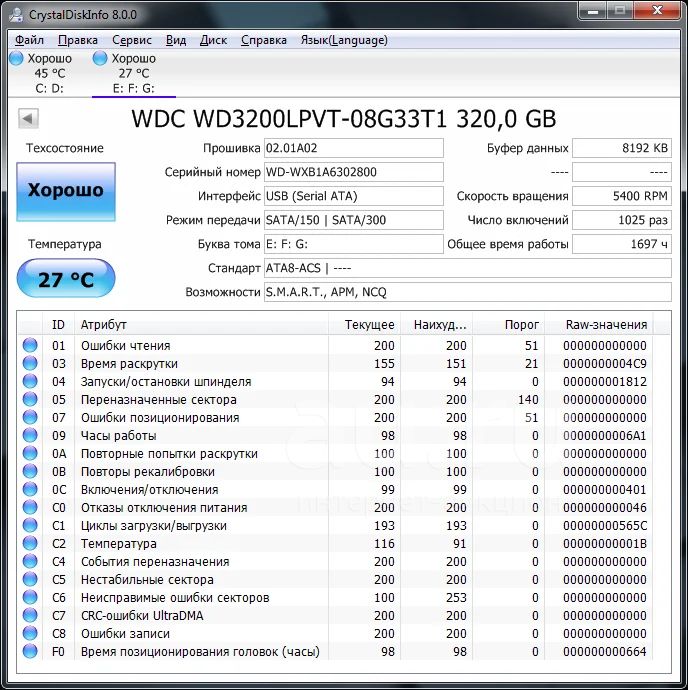The height and width of the screenshot is (690, 688).
Task: Select the Время раскрутки attribute text
Action: pos(129,363)
